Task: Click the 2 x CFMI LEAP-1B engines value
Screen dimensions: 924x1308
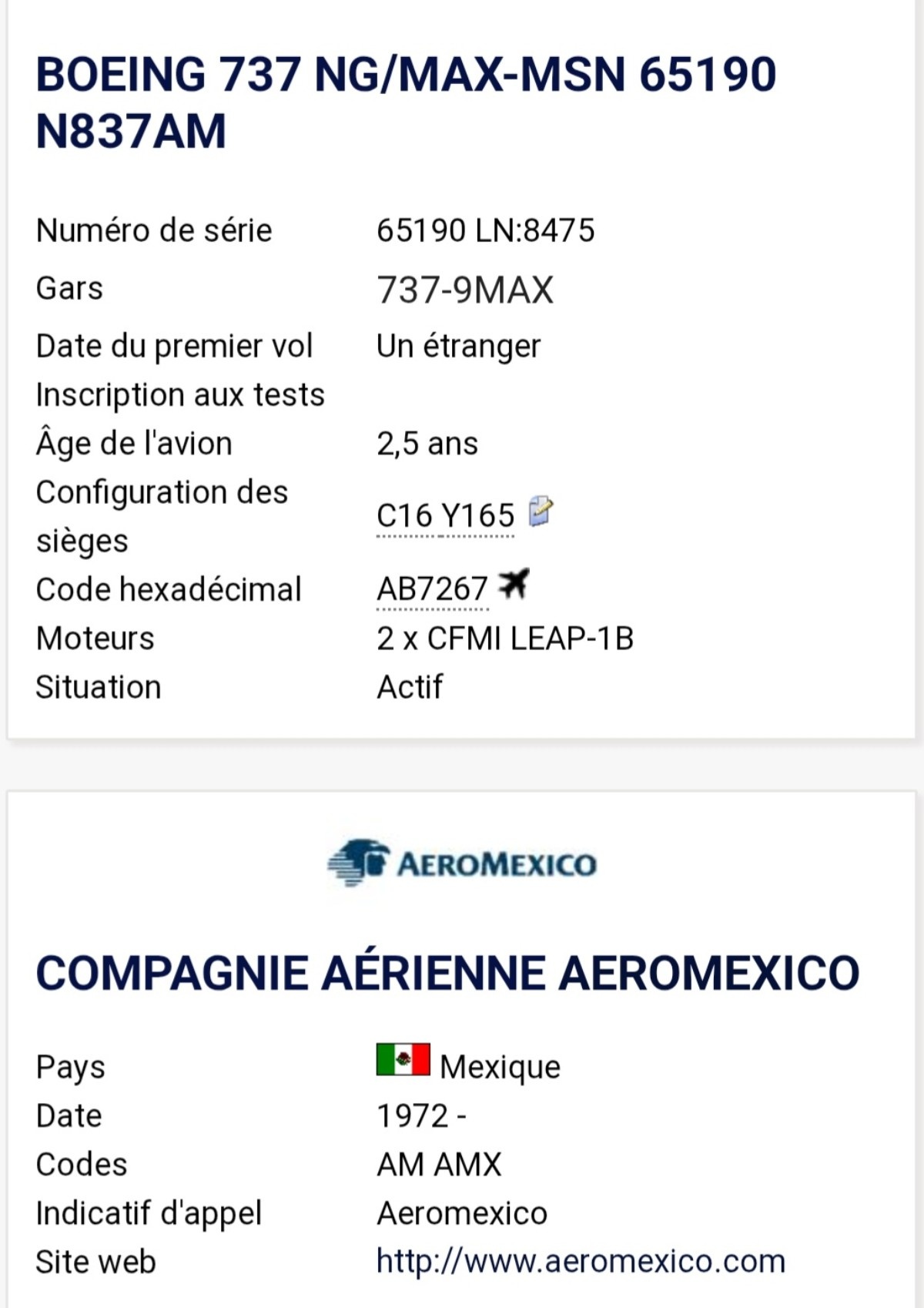Action: coord(505,639)
